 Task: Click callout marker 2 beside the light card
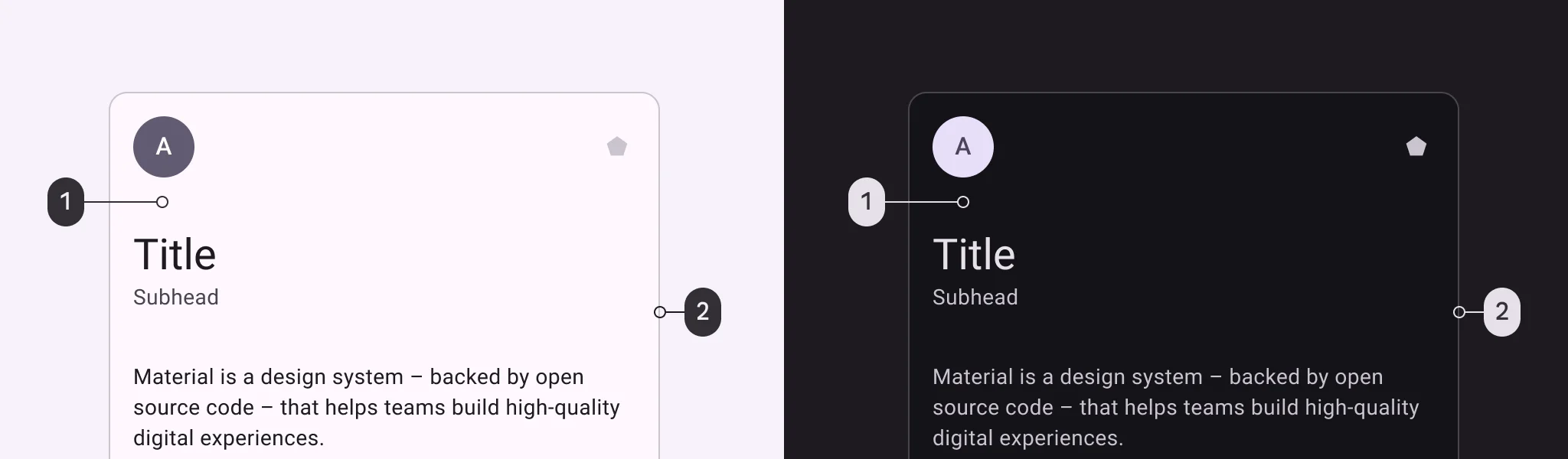click(x=703, y=312)
